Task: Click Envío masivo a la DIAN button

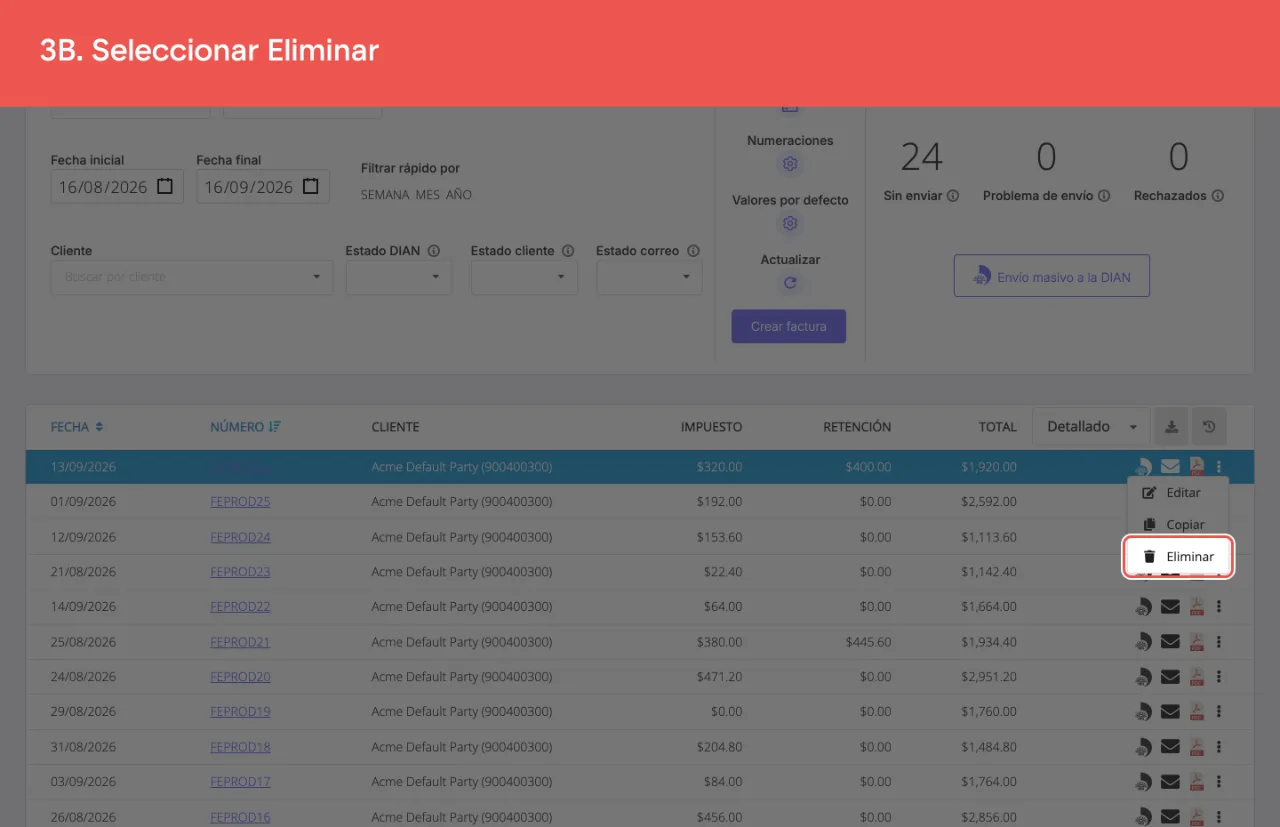Action: [x=1052, y=276]
